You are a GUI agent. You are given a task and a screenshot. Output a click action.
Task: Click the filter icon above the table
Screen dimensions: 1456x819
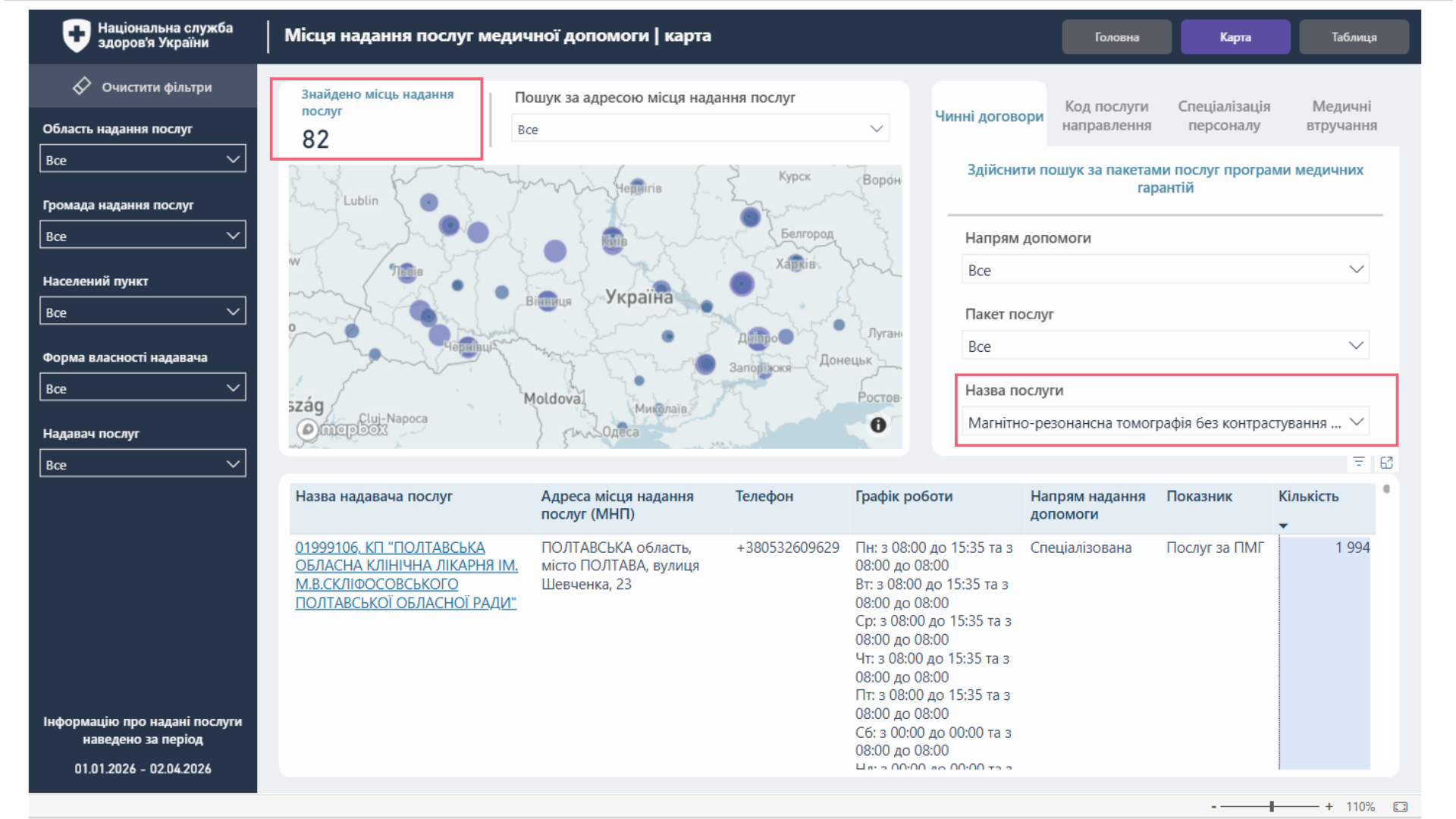click(x=1359, y=462)
